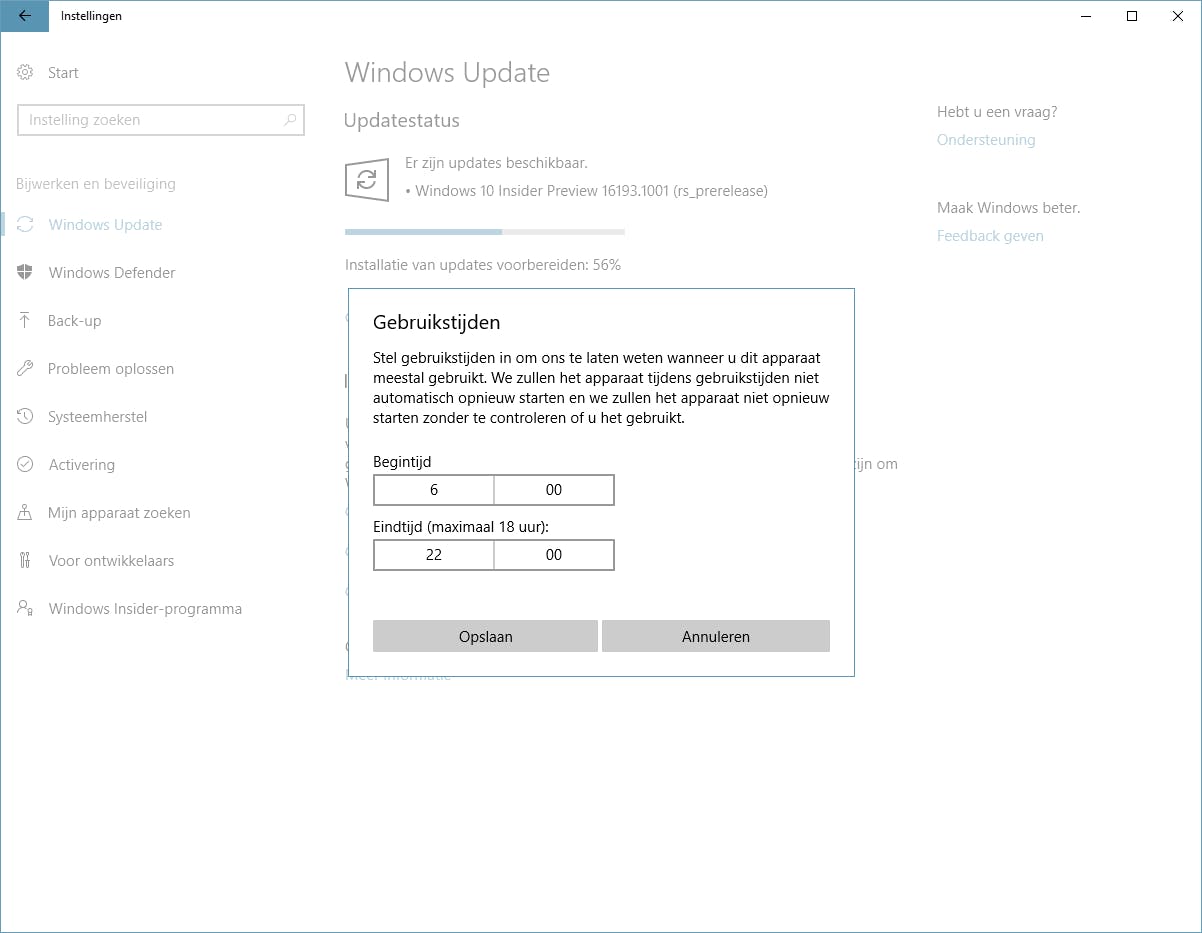Click the Windows Insider-programma icon

pyautogui.click(x=25, y=609)
